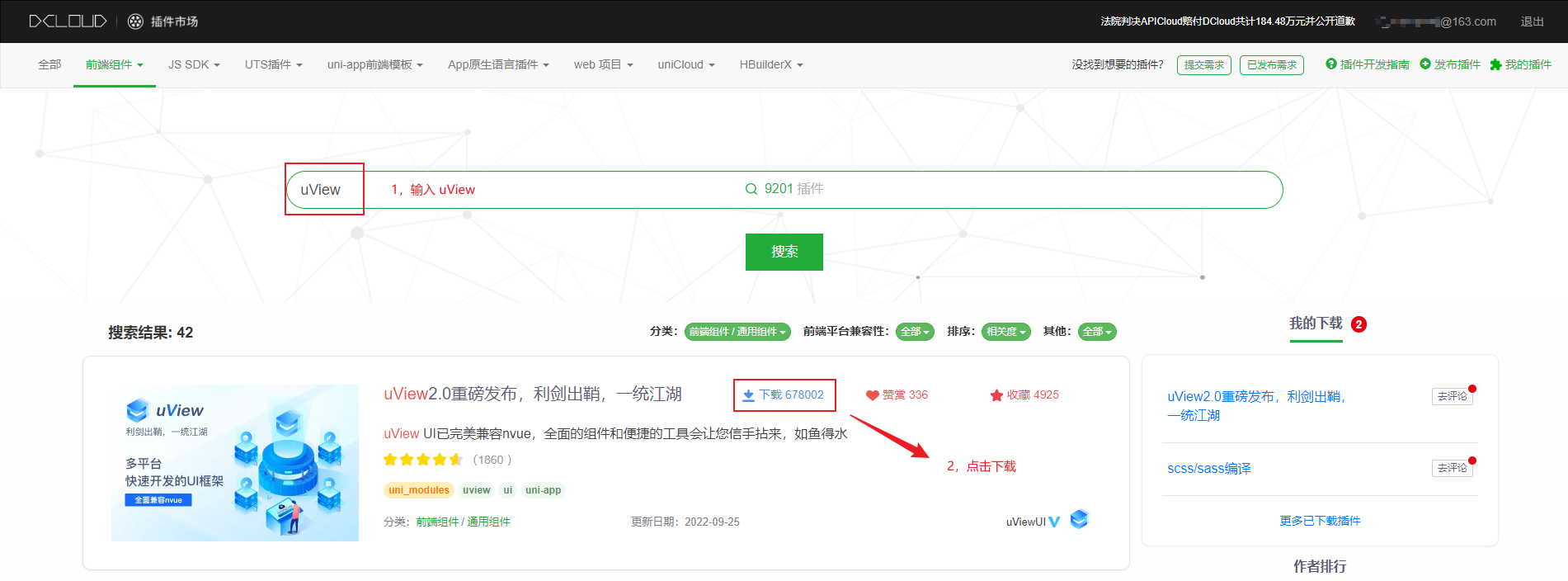Screen dimensions: 1568x581
Task: Open uView2.0 link in 我的下载 list
Action: (x=1256, y=405)
